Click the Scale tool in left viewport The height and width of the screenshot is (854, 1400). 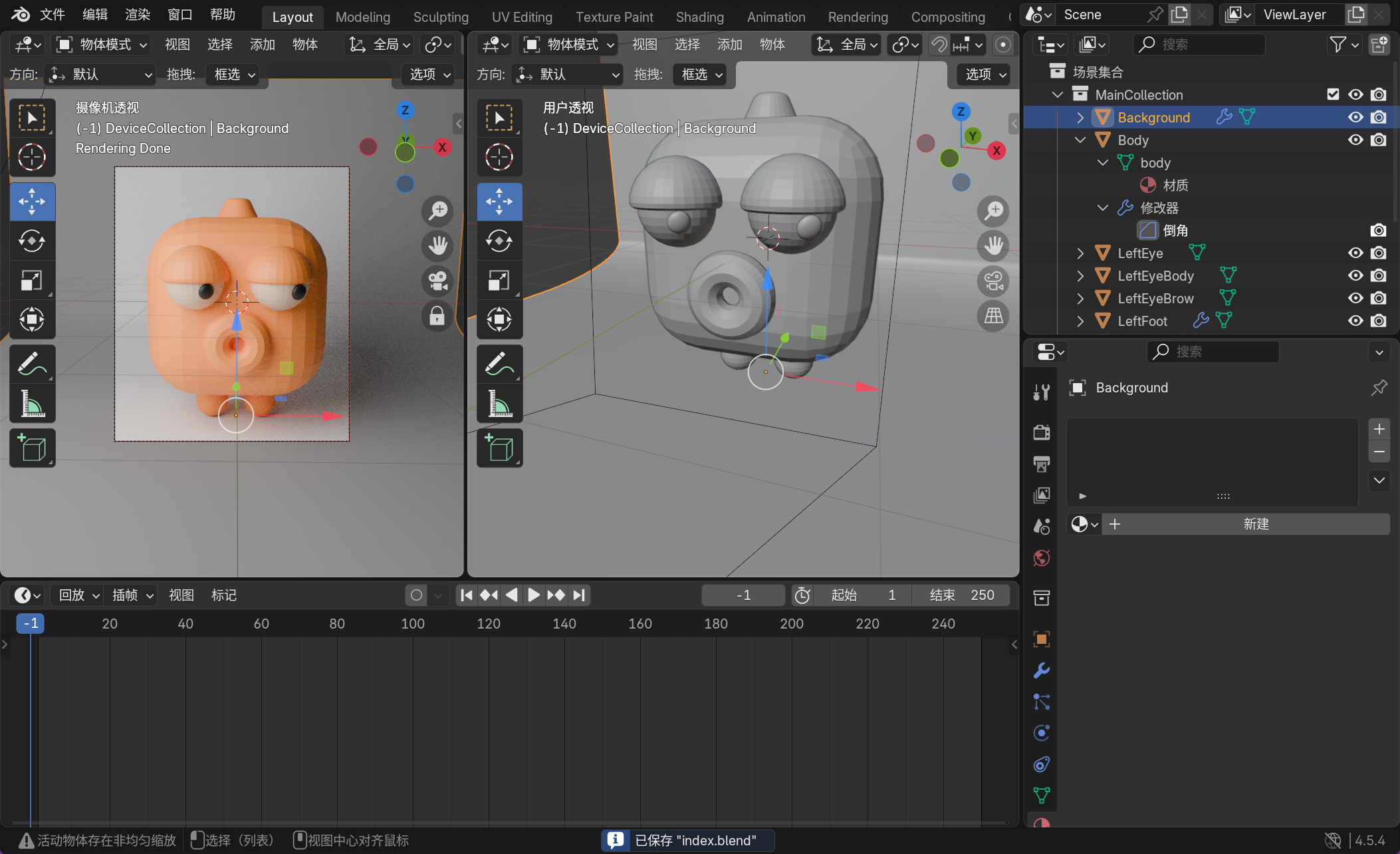coord(32,281)
